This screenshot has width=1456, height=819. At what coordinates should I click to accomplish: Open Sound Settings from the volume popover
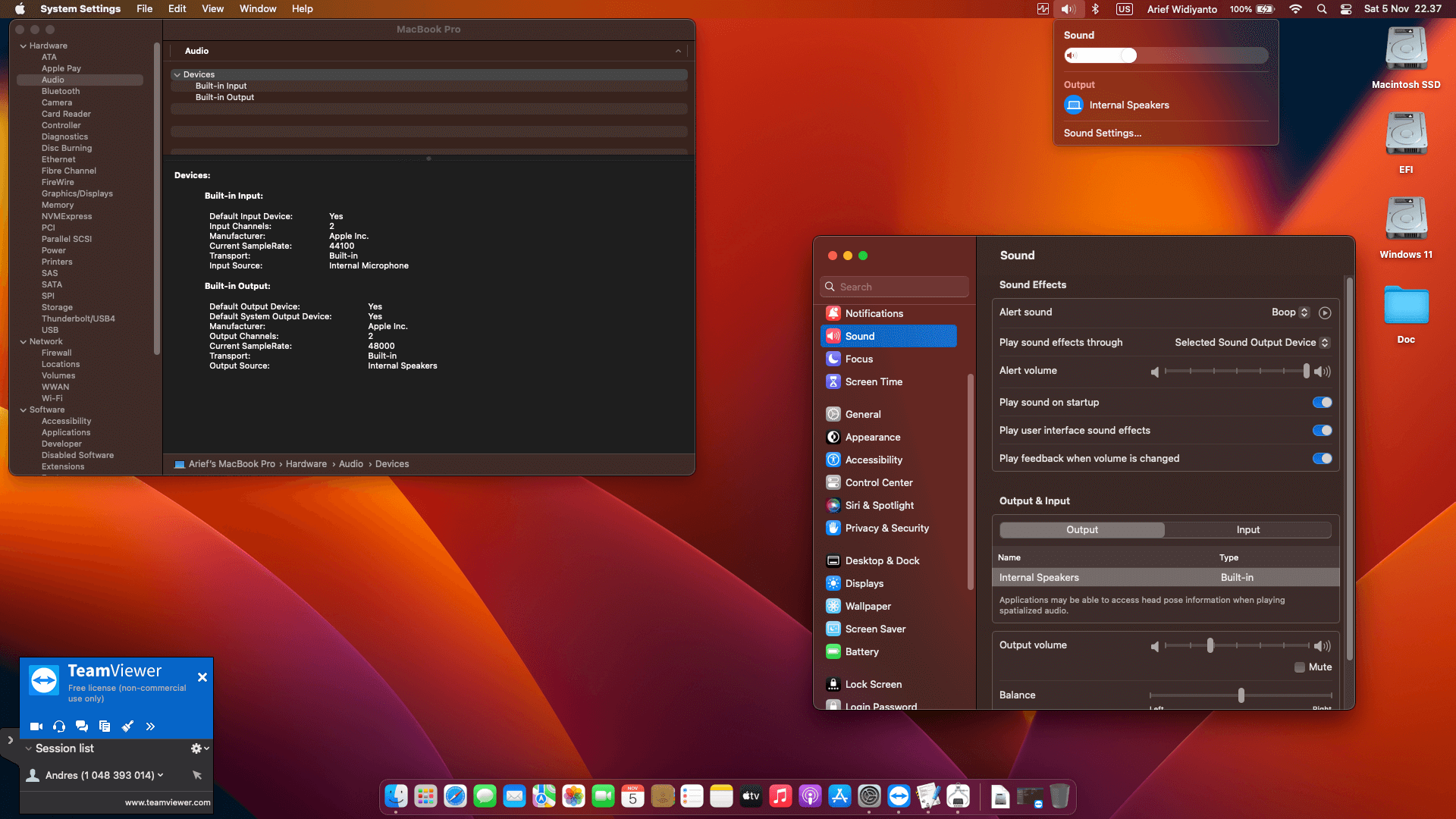[1102, 133]
